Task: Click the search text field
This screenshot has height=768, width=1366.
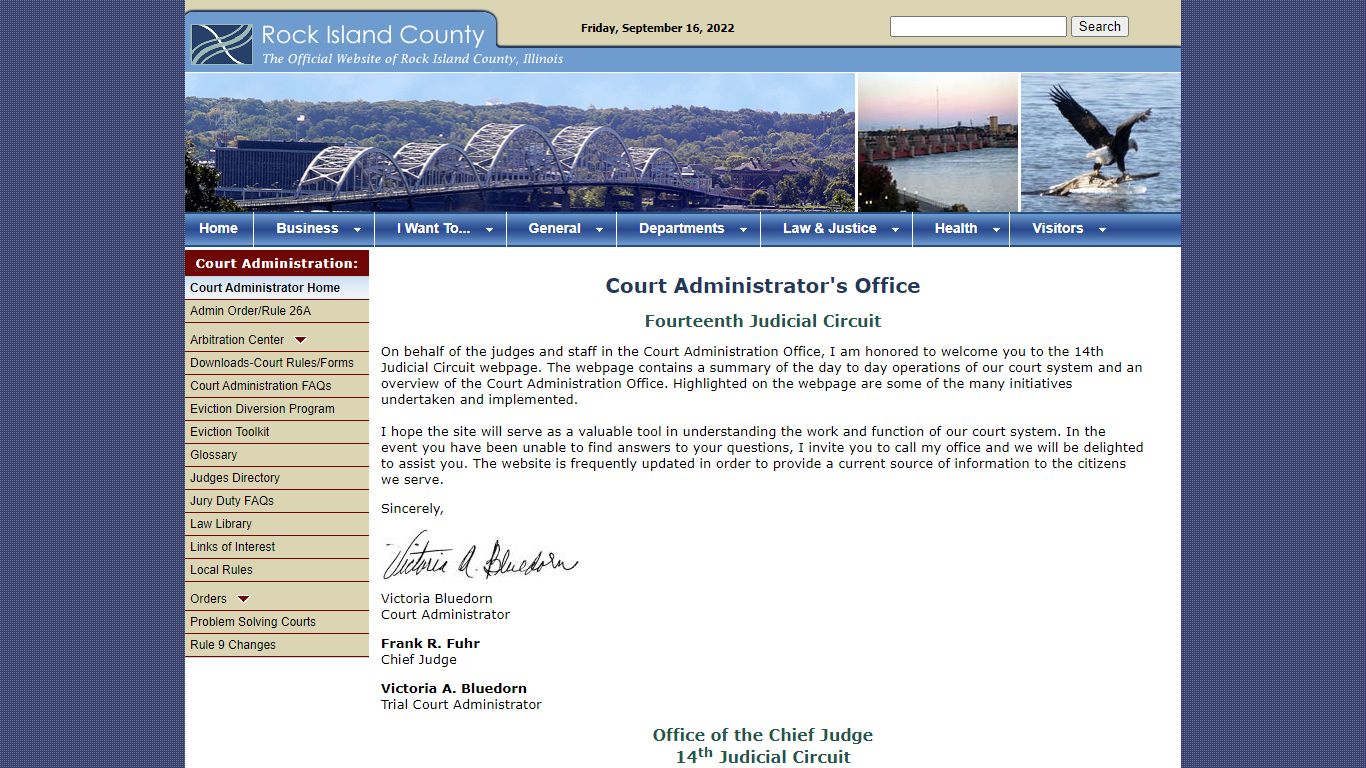Action: 978,27
